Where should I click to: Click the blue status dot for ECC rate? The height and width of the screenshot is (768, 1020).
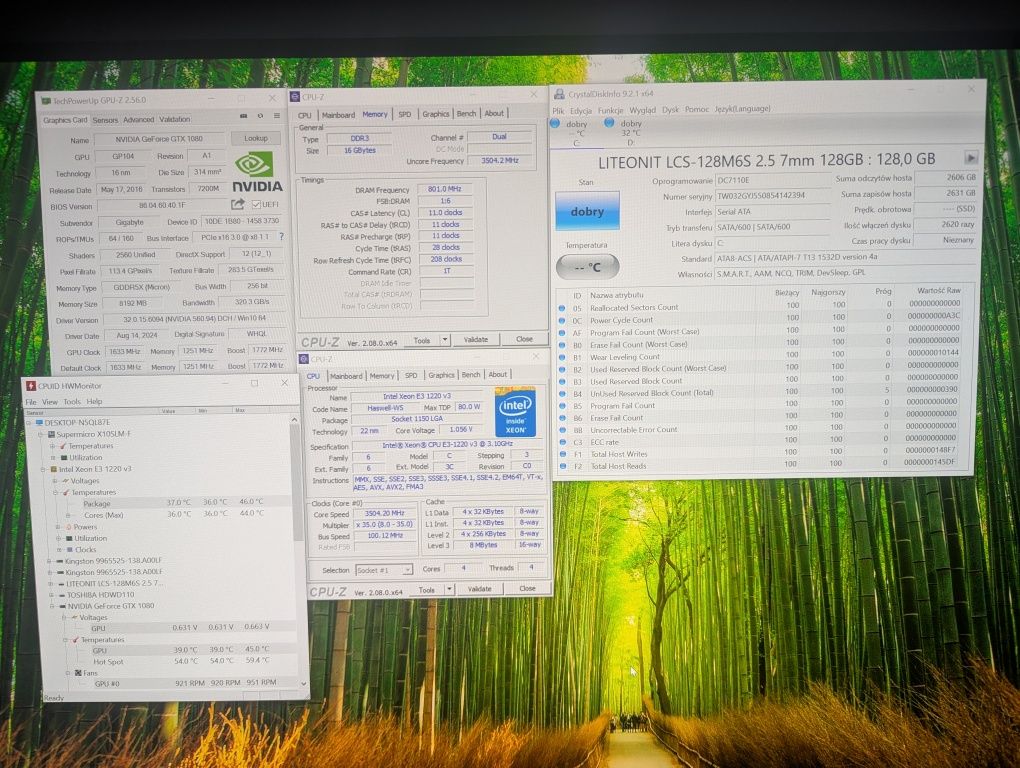[561, 442]
